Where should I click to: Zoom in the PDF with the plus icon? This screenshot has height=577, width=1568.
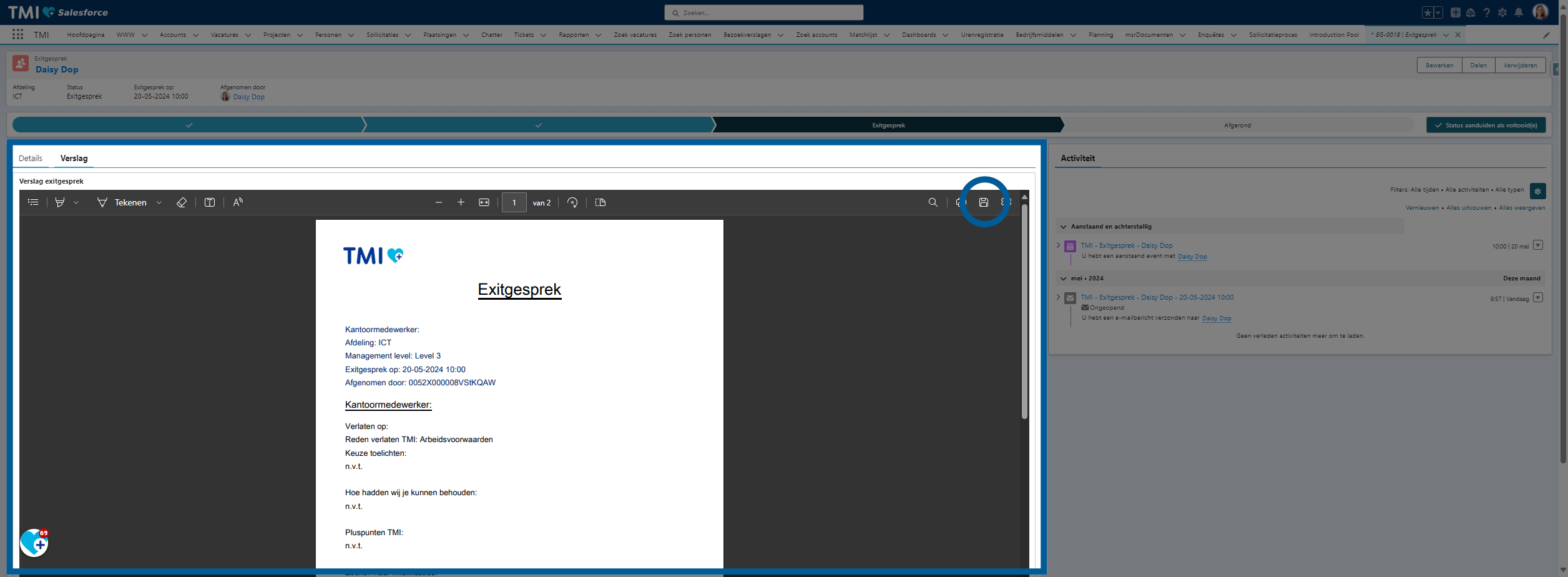click(461, 202)
